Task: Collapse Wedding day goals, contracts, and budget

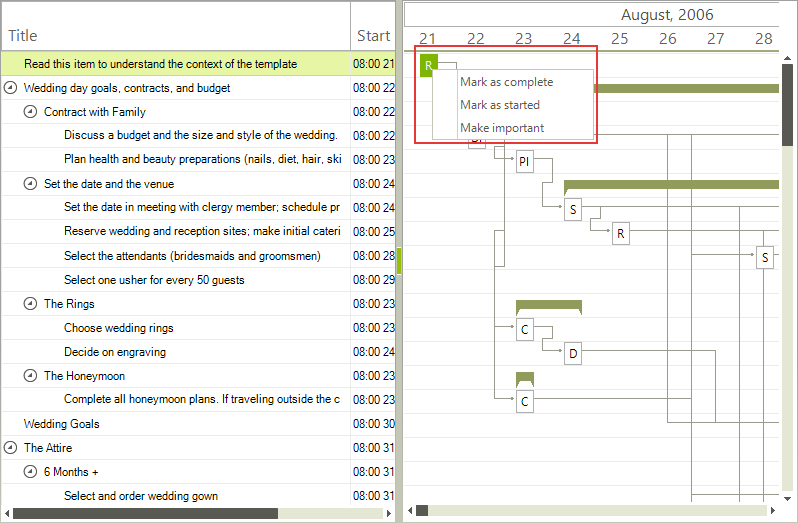Action: (10, 88)
